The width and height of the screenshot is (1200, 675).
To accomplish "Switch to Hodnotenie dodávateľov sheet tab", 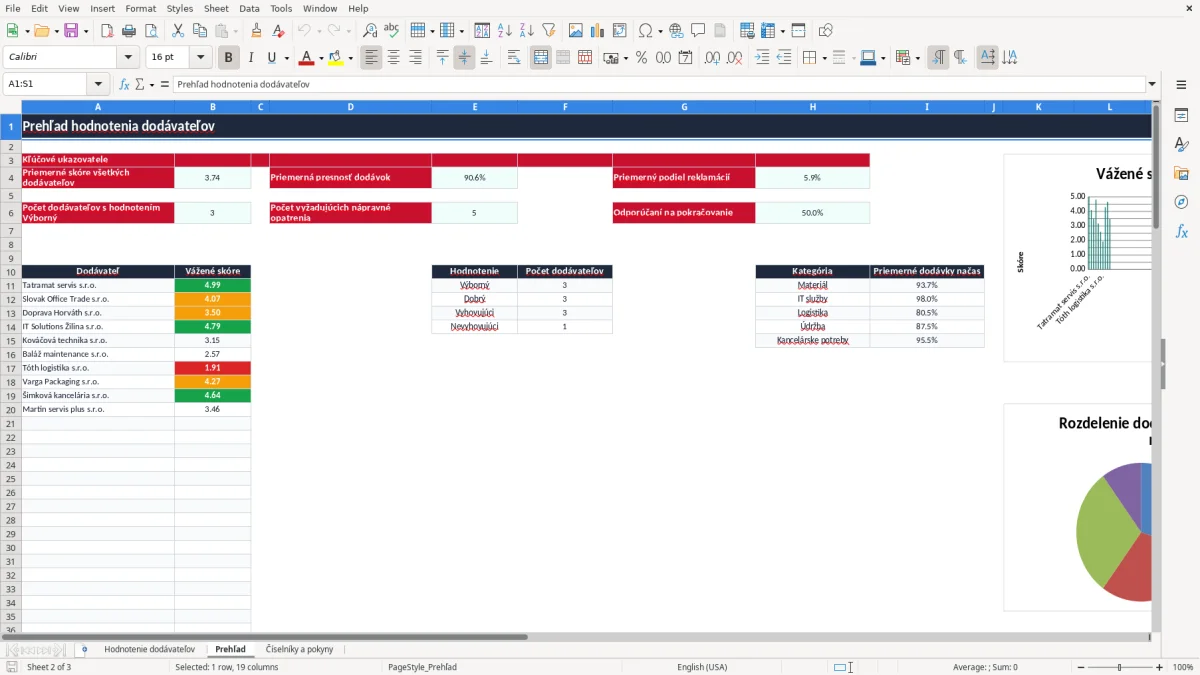I will pos(150,649).
